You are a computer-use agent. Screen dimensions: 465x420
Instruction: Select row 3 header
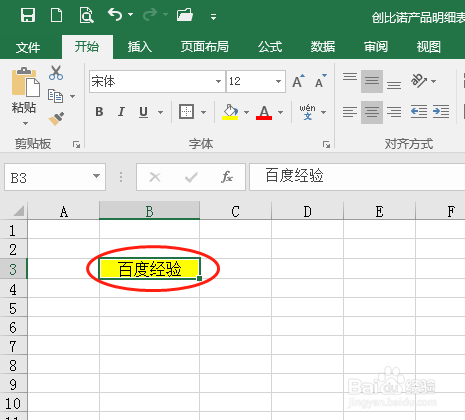[13, 269]
